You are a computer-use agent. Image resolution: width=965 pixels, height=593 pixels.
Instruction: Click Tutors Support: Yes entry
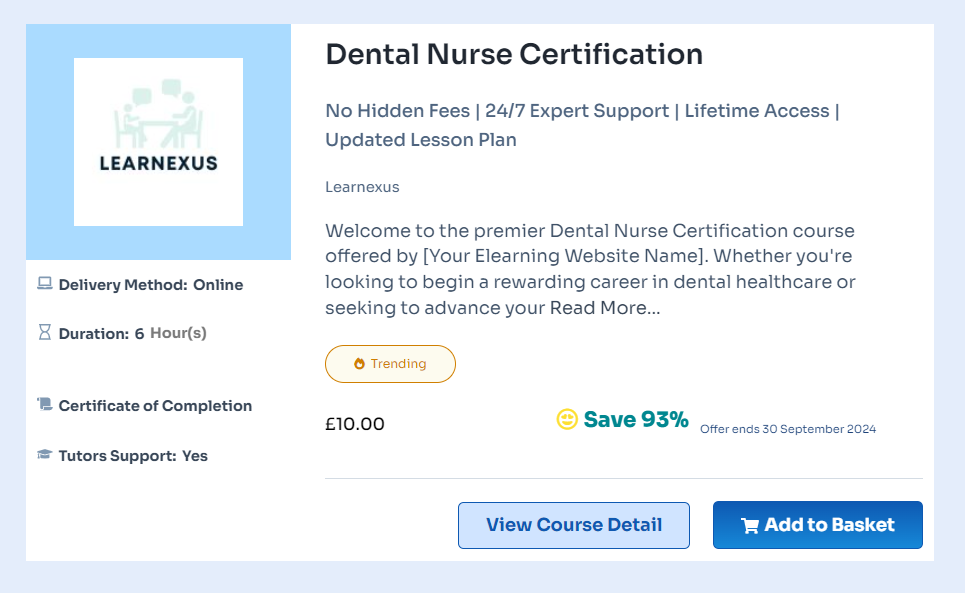(130, 455)
